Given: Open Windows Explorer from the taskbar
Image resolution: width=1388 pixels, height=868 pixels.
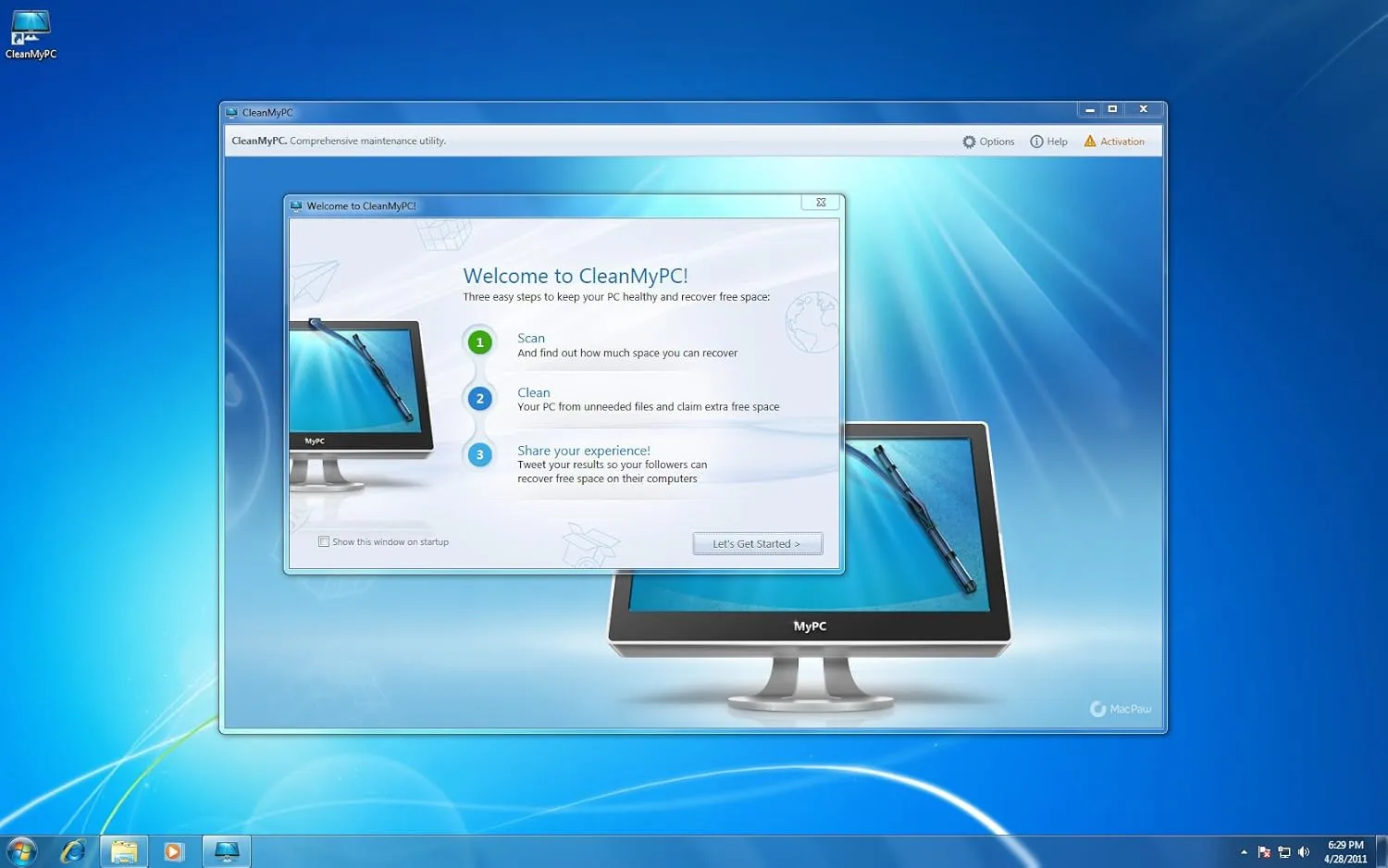Looking at the screenshot, I should pos(123,849).
